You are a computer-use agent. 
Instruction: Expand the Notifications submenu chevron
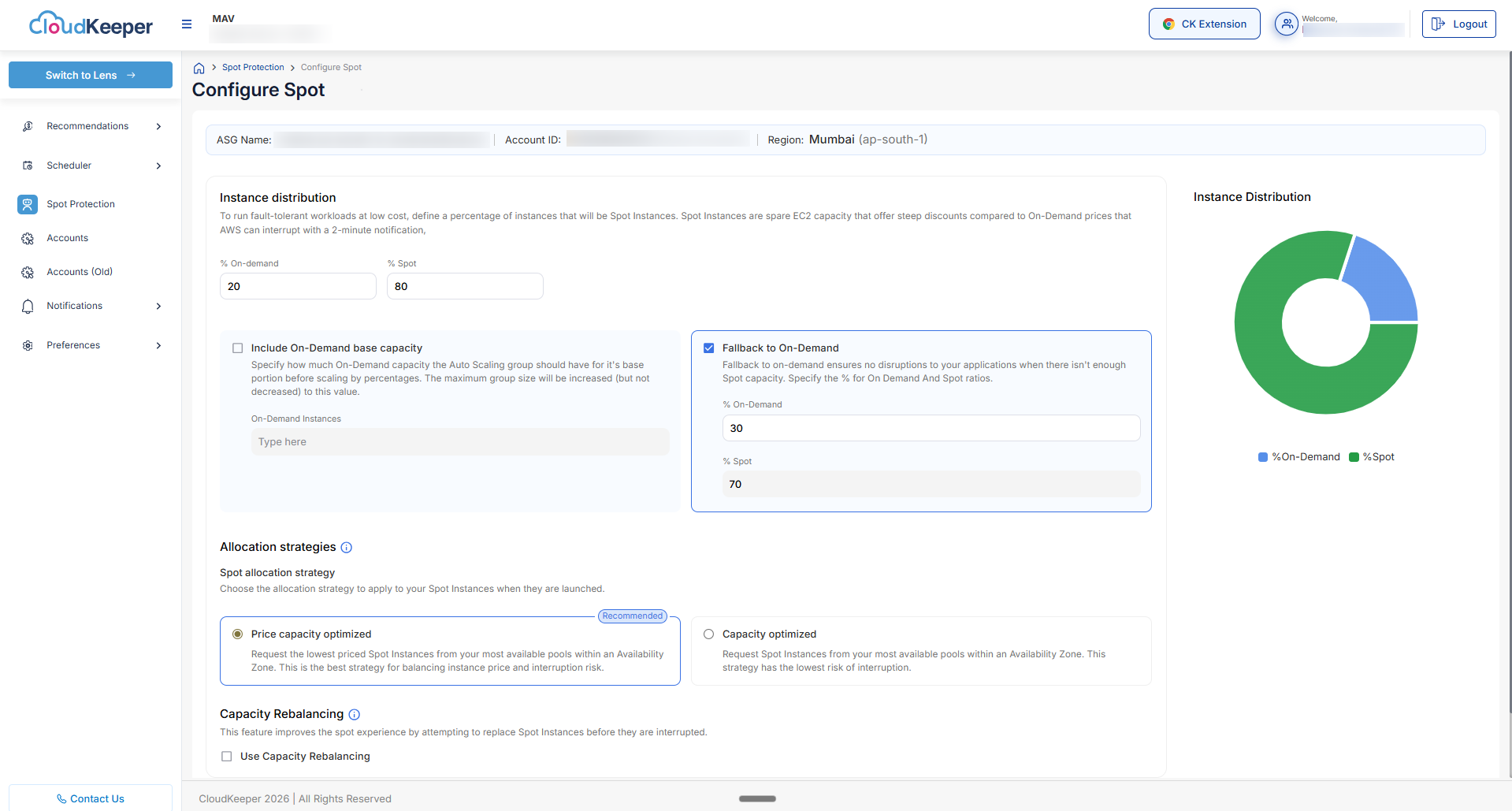158,306
